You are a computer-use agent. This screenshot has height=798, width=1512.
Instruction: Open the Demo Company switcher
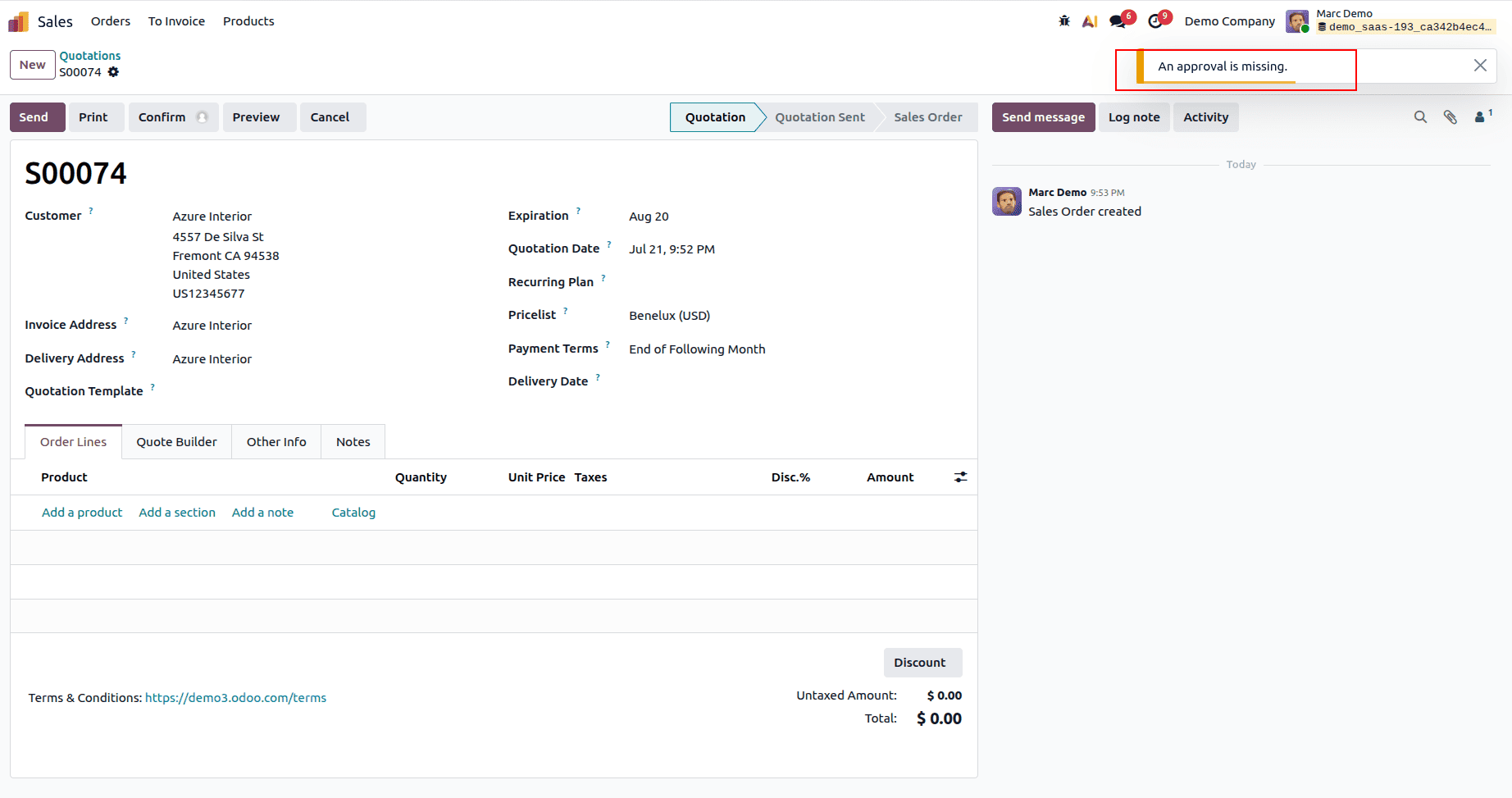[x=1229, y=21]
